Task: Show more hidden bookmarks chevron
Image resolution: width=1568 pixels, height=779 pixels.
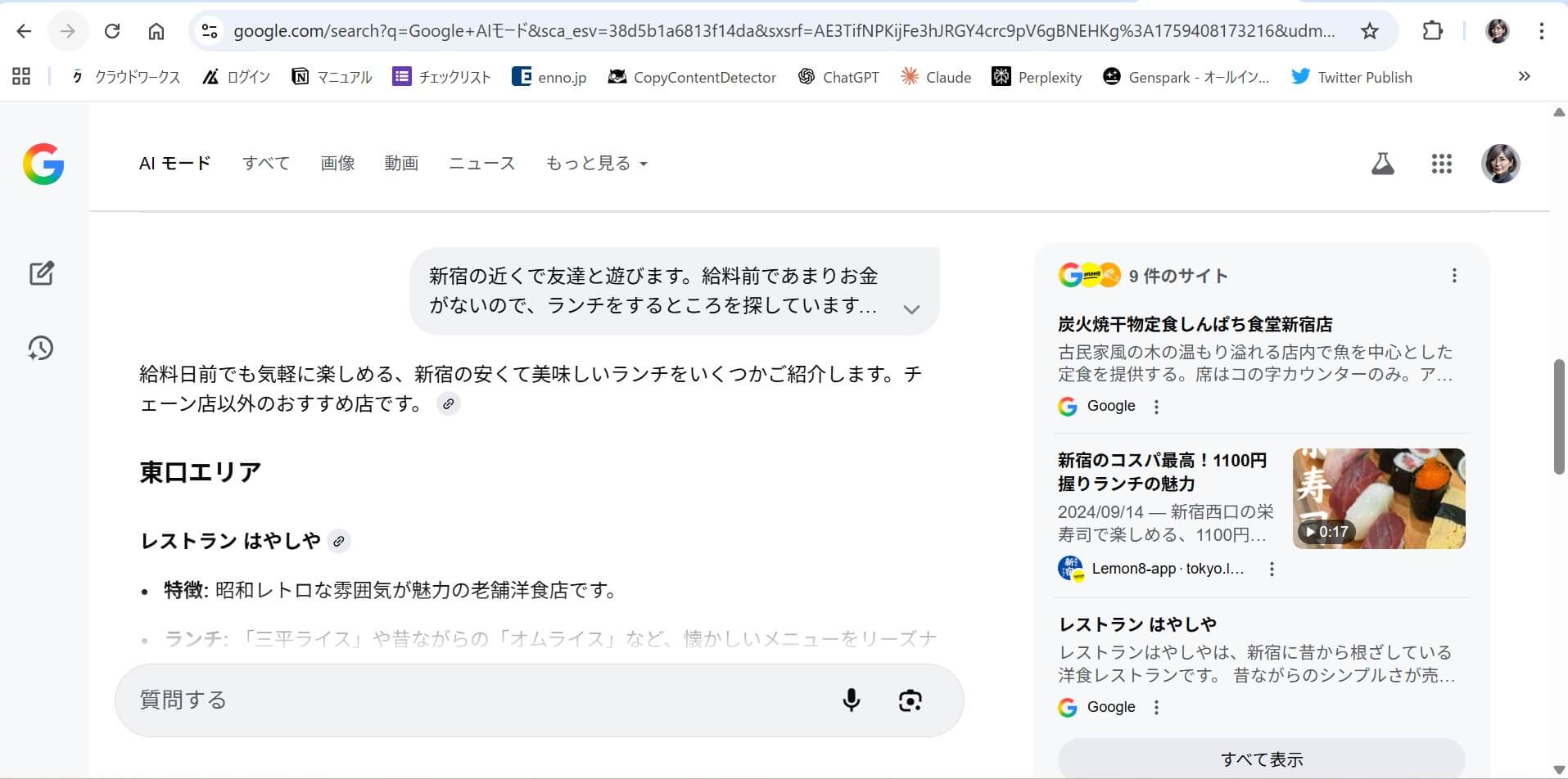Action: (x=1524, y=77)
